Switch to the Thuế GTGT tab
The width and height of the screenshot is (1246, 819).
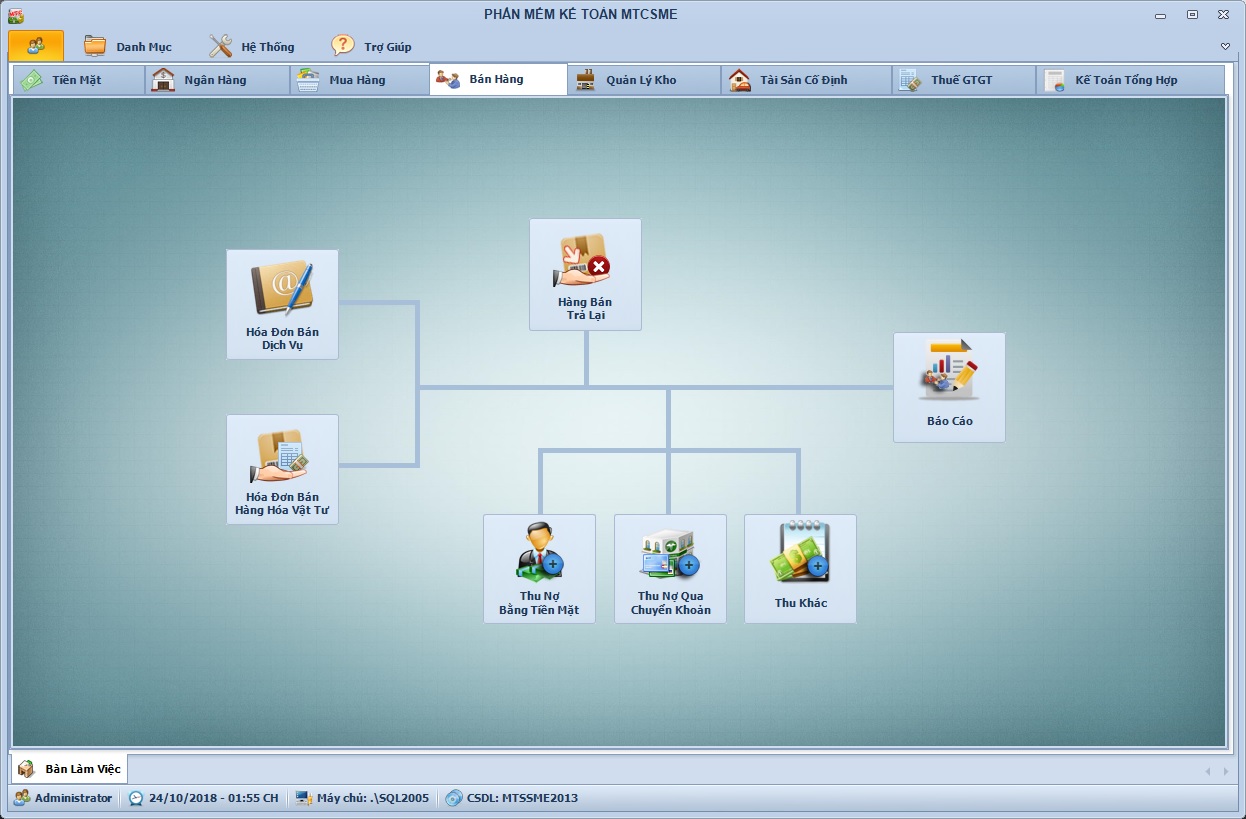point(960,80)
